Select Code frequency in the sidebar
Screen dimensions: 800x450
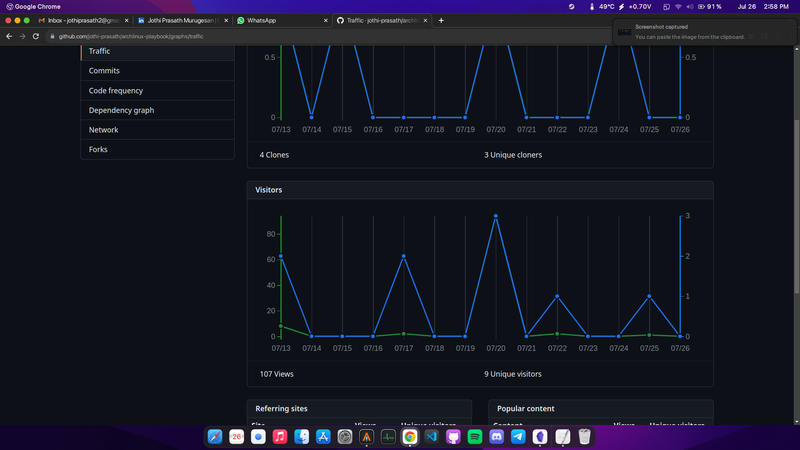pos(118,91)
